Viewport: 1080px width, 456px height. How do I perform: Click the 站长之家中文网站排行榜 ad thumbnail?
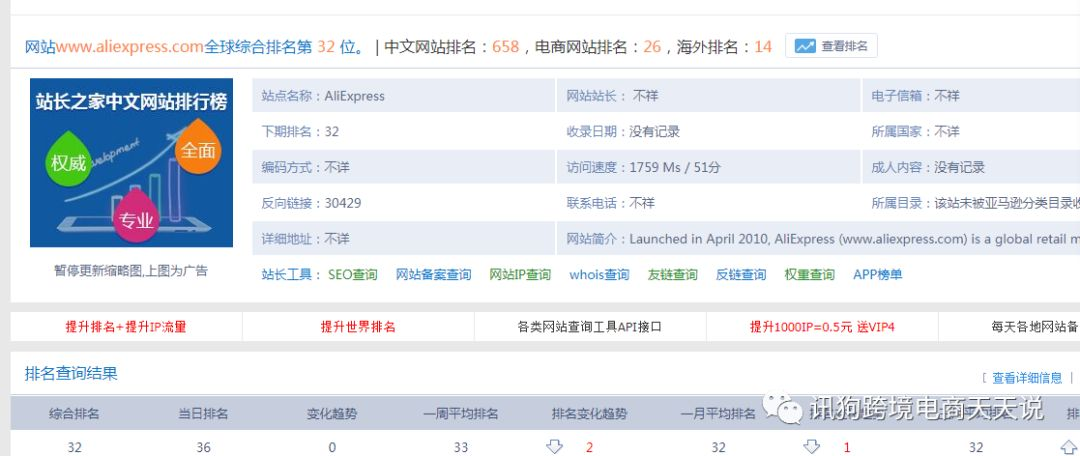coord(131,163)
